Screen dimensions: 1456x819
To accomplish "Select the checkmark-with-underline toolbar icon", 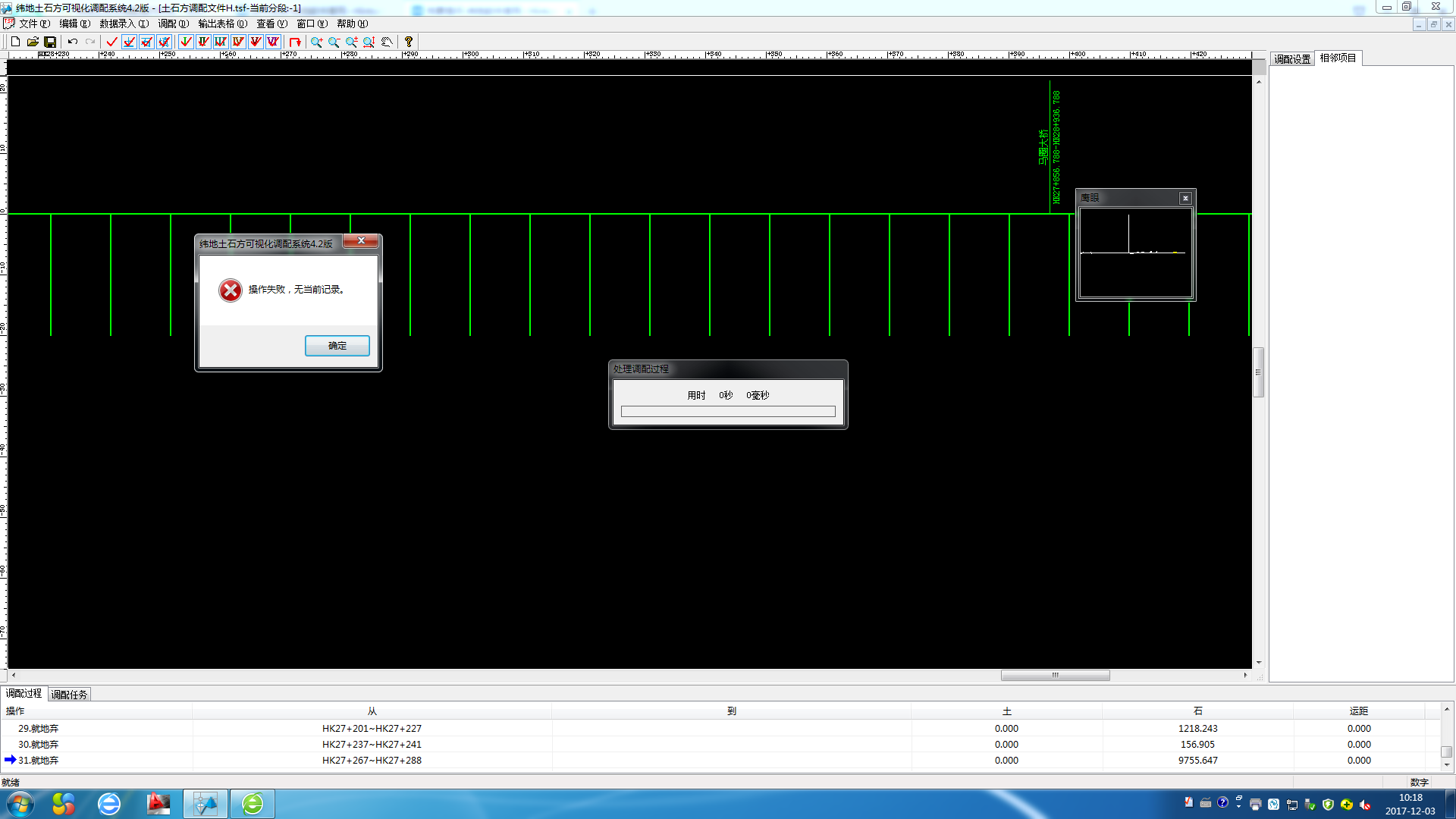I will tap(130, 42).
